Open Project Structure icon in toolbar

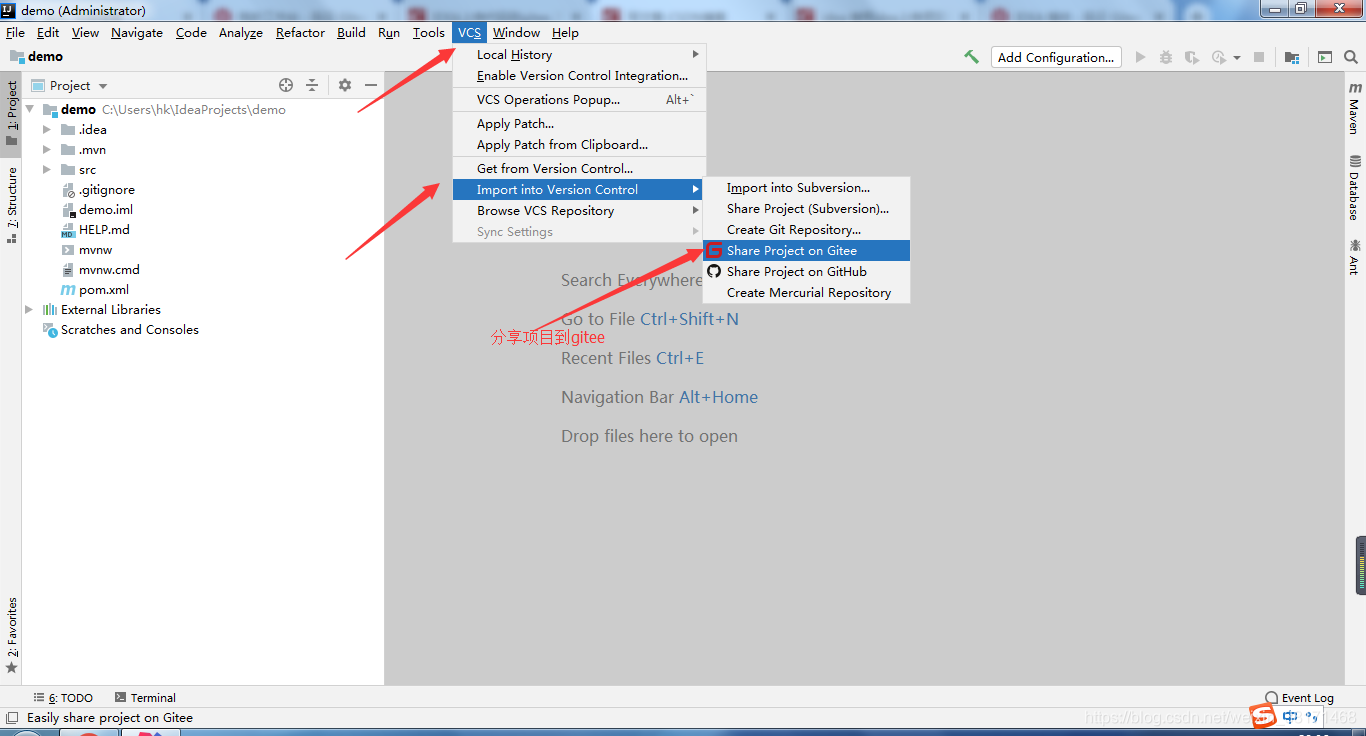pos(1292,57)
